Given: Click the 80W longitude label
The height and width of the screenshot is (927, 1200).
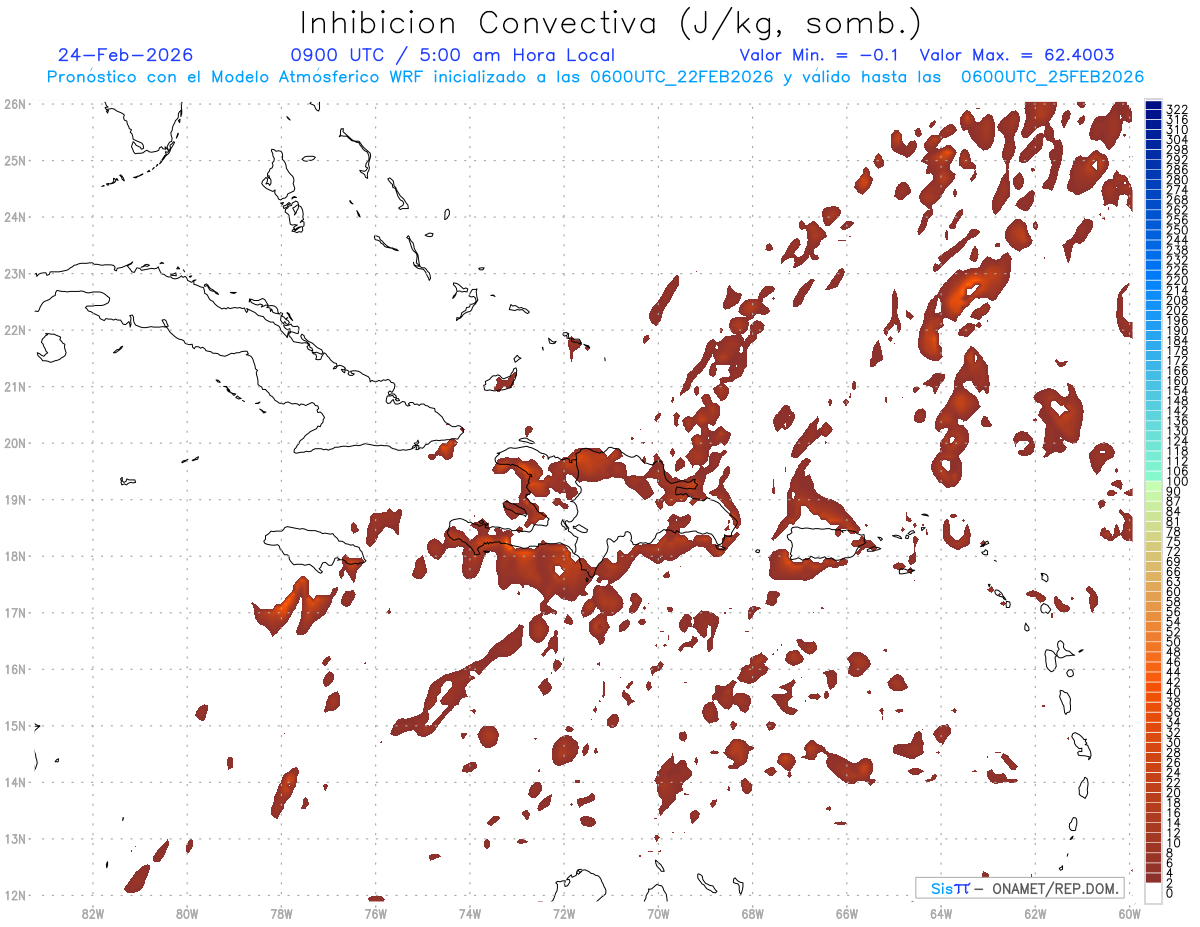Looking at the screenshot, I should point(186,913).
